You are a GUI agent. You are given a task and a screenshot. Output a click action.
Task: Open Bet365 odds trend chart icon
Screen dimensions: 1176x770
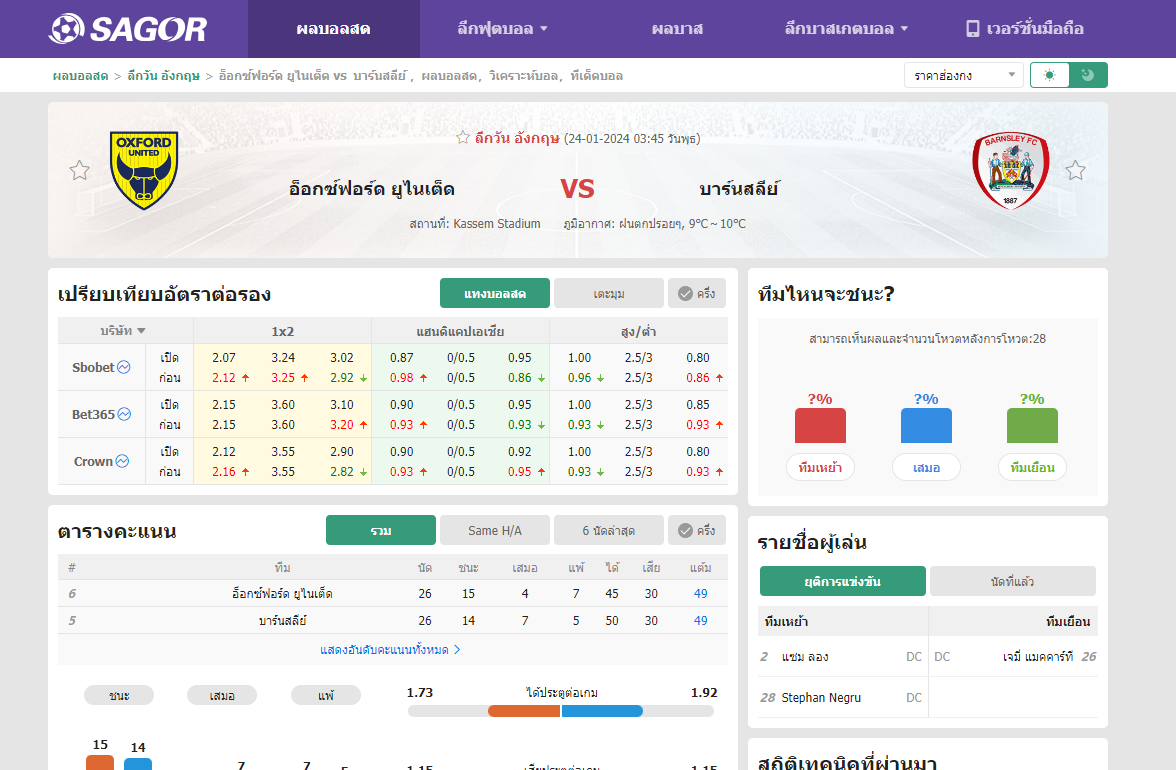click(124, 414)
